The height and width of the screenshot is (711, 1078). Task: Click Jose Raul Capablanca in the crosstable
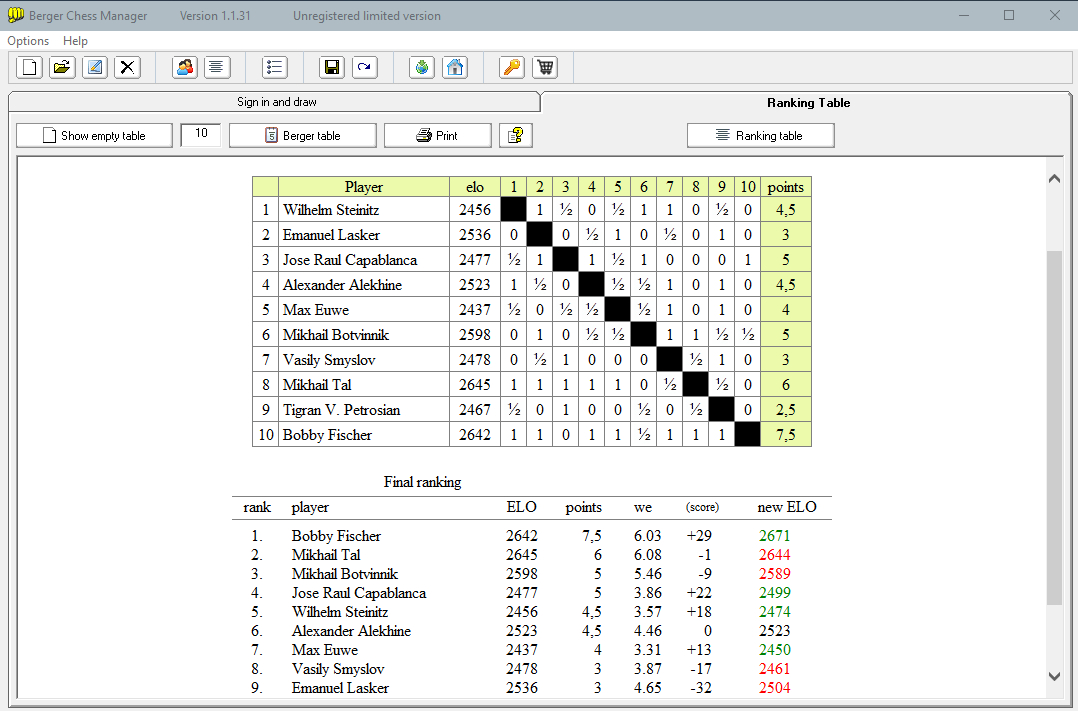[x=350, y=260]
